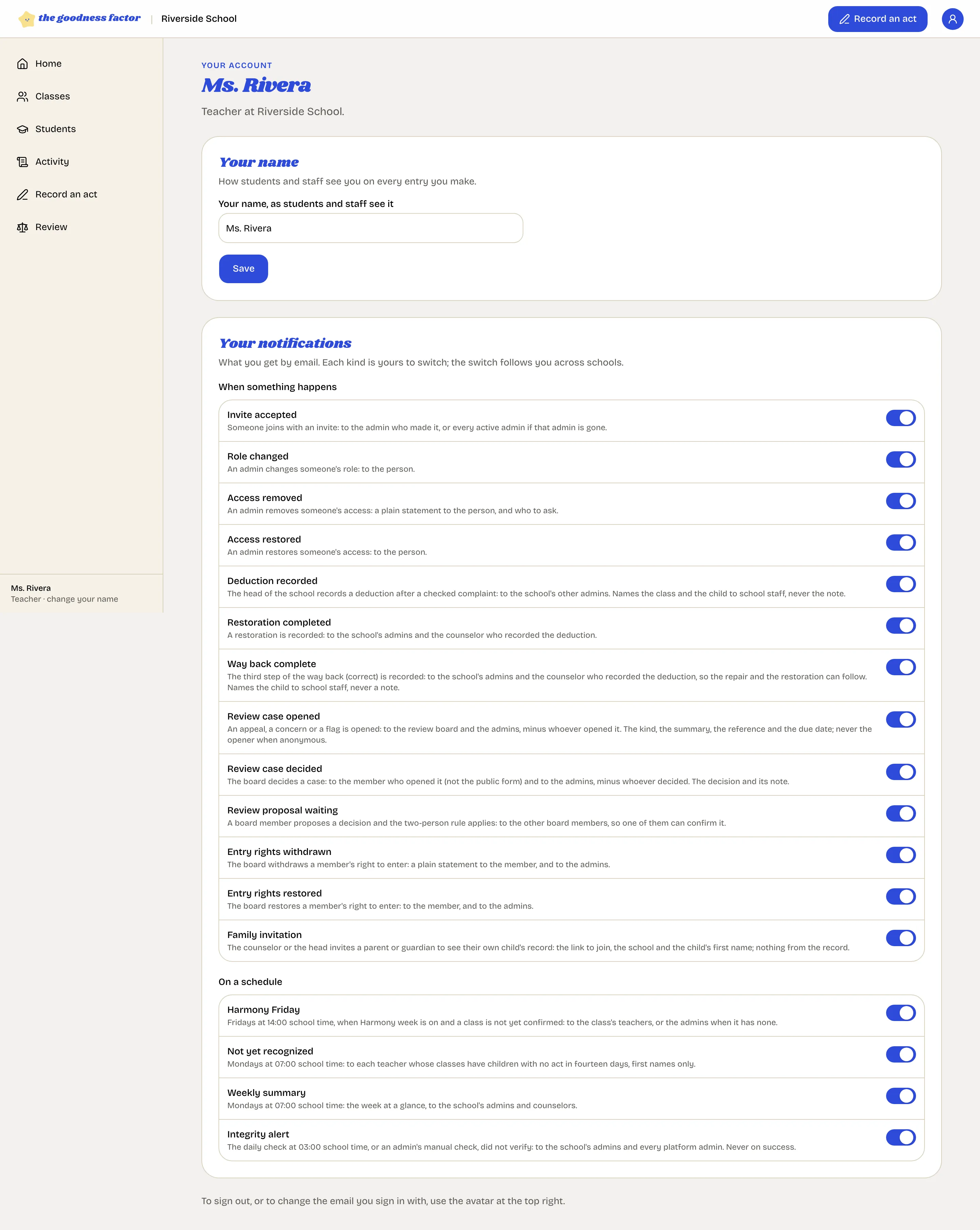Toggle Review case opened switch
Image resolution: width=980 pixels, height=1230 pixels.
pyautogui.click(x=900, y=719)
